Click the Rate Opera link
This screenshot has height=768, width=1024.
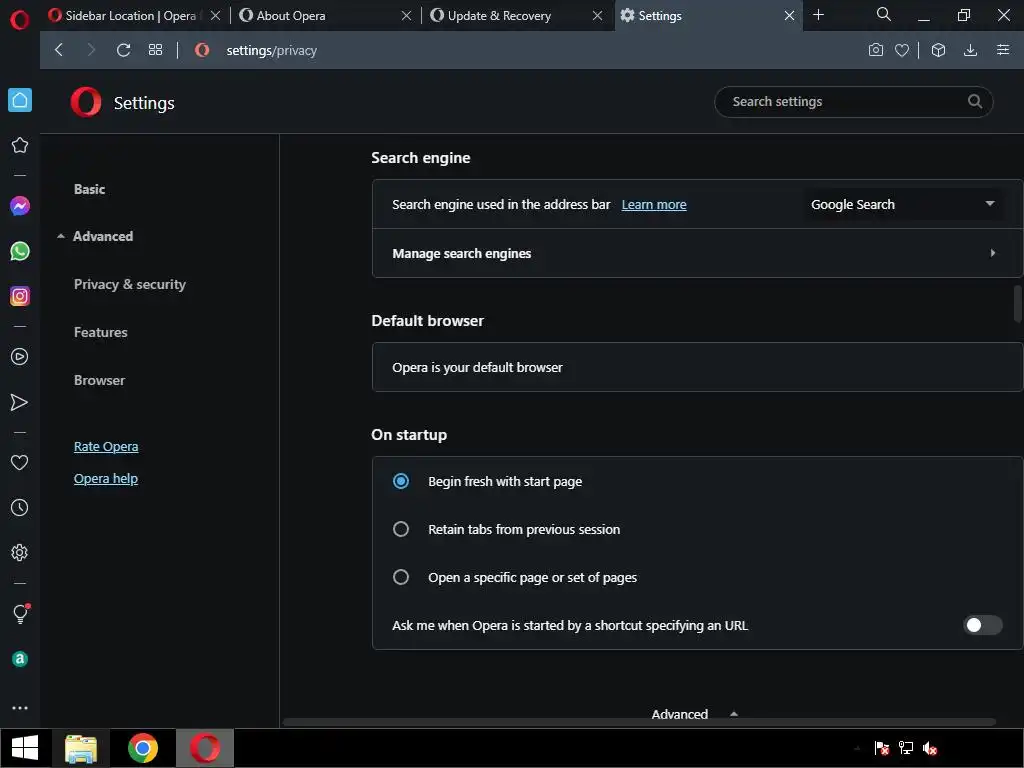click(106, 447)
